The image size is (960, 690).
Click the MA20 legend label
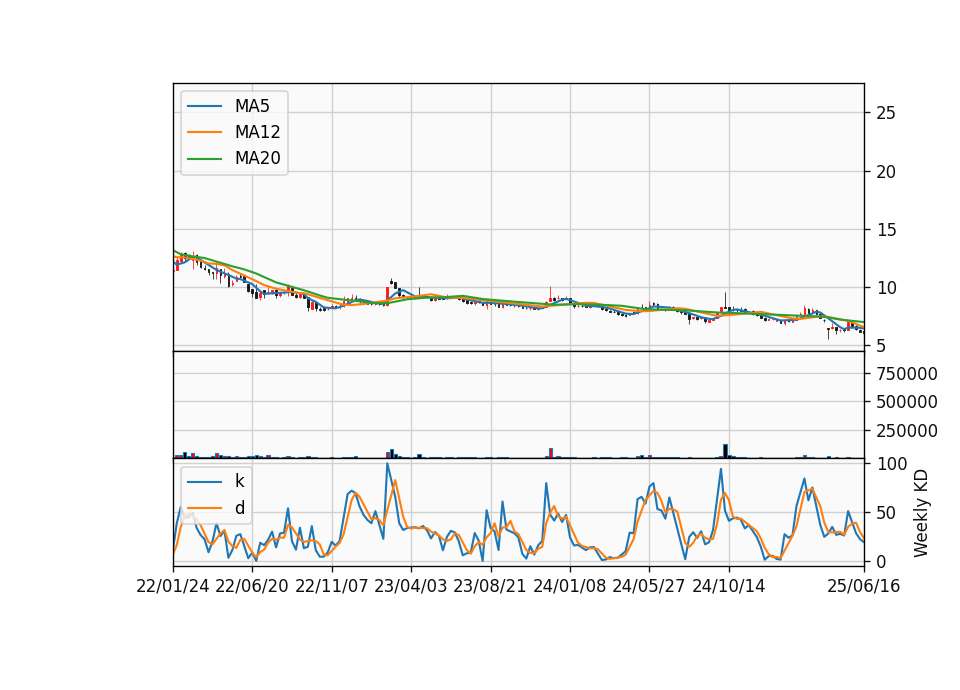[x=257, y=159]
